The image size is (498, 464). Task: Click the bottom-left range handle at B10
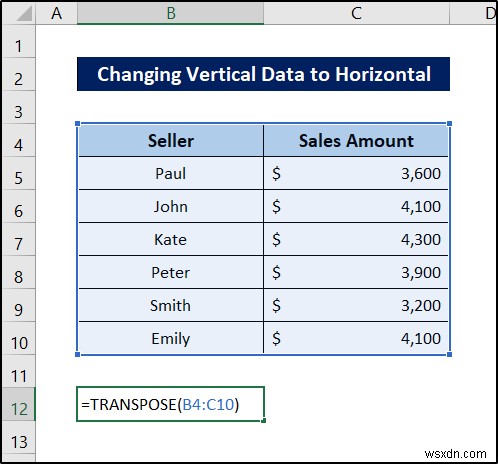coord(78,354)
